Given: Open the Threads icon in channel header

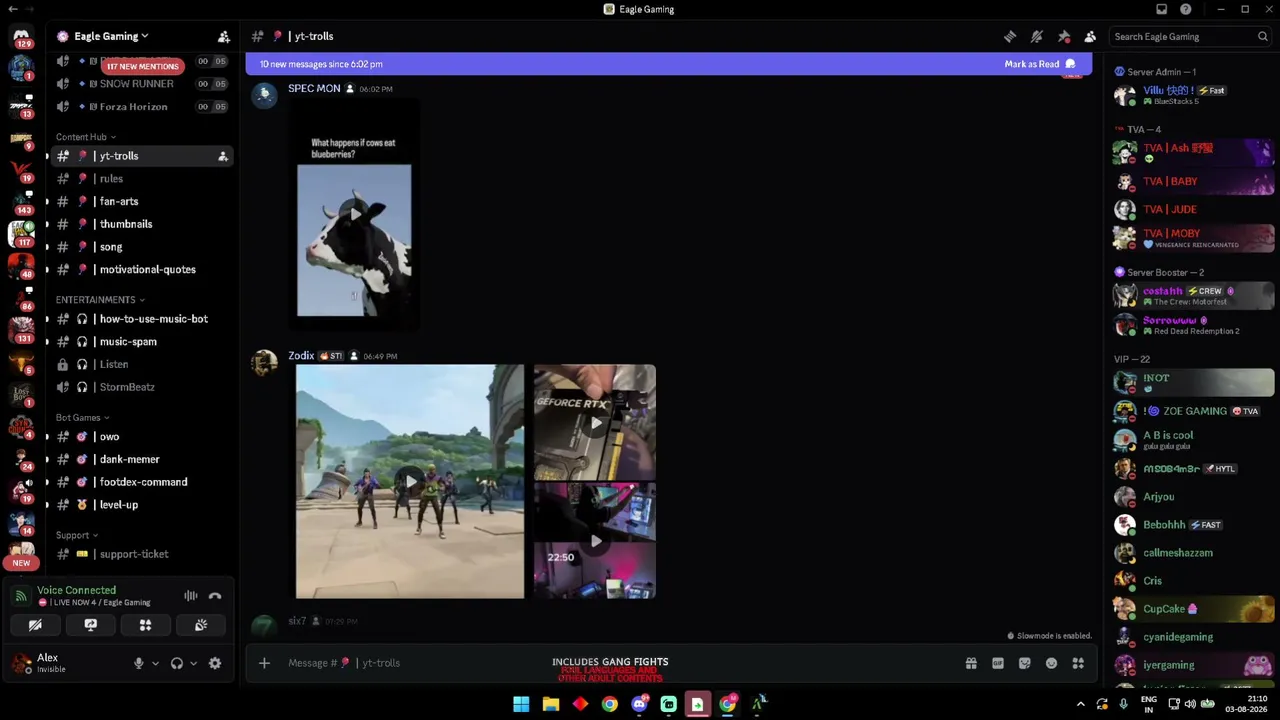Looking at the screenshot, I should 1010,37.
